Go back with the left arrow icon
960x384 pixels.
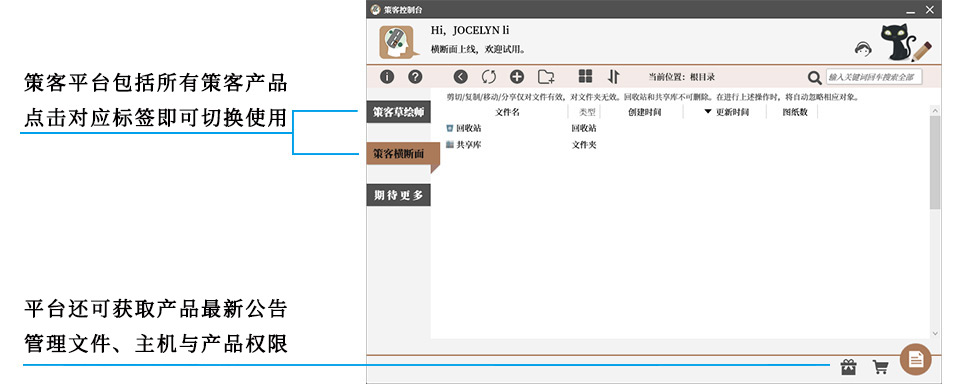pyautogui.click(x=460, y=77)
